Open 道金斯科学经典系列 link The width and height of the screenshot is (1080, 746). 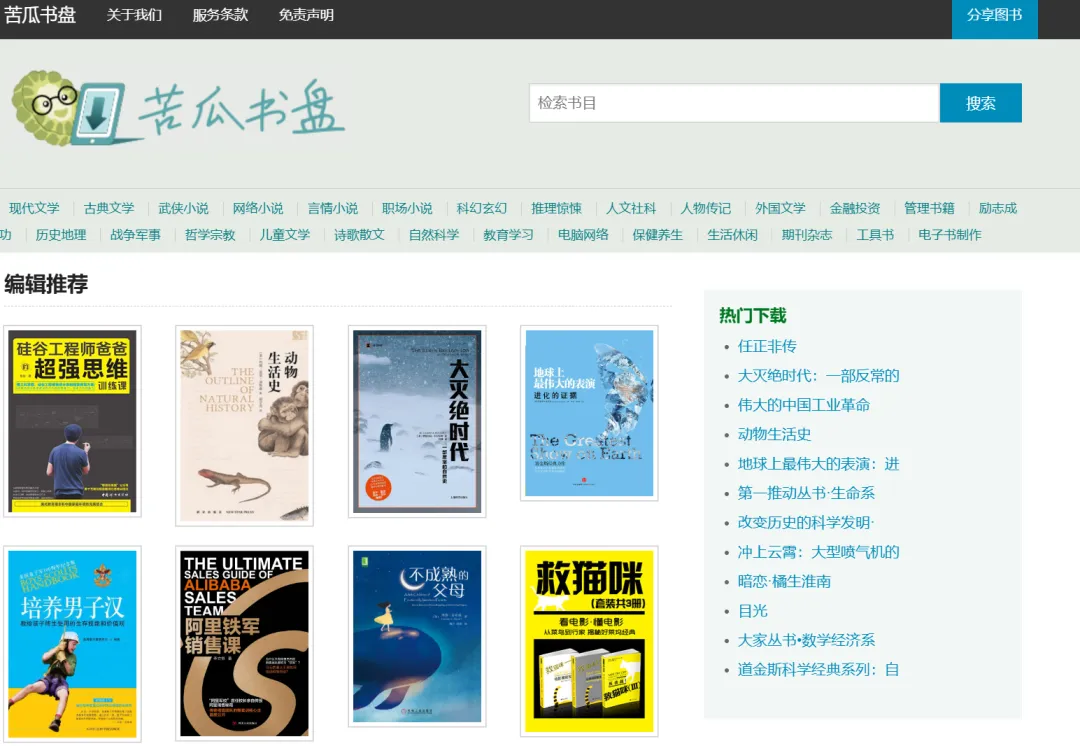point(819,670)
